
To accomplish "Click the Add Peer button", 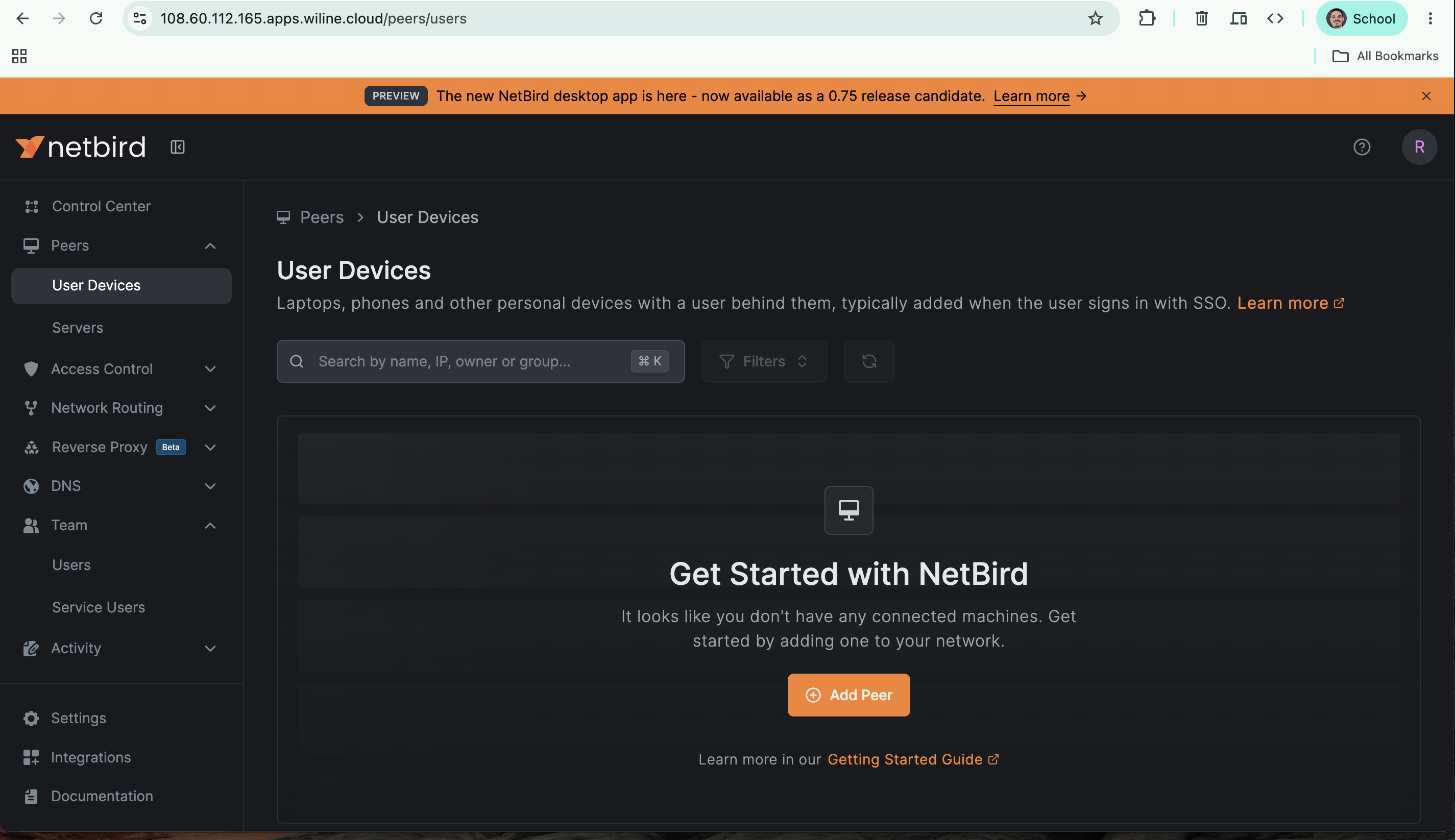I will click(848, 695).
